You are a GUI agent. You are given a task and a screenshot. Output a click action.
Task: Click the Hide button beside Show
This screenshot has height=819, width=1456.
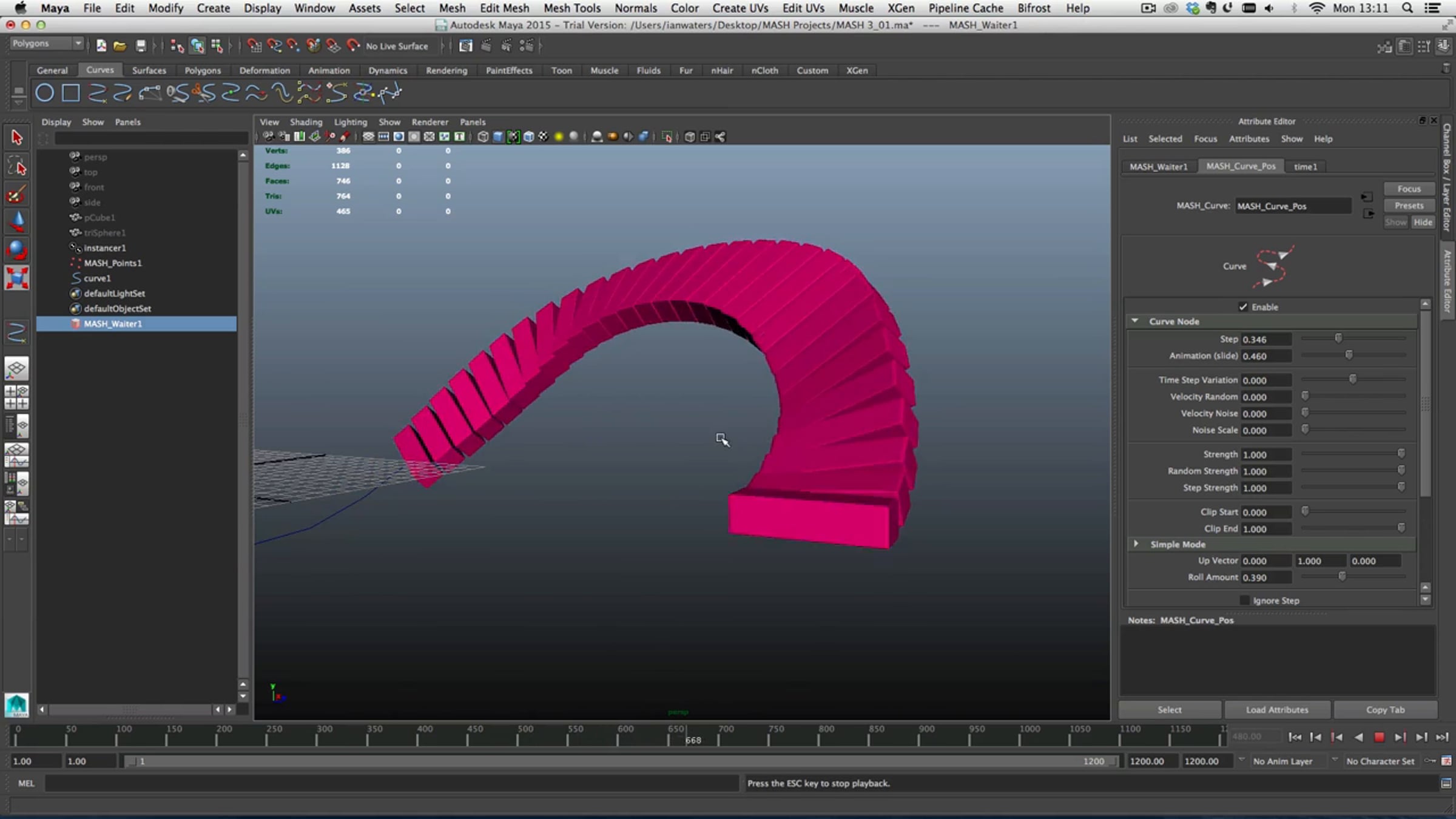[x=1423, y=223]
